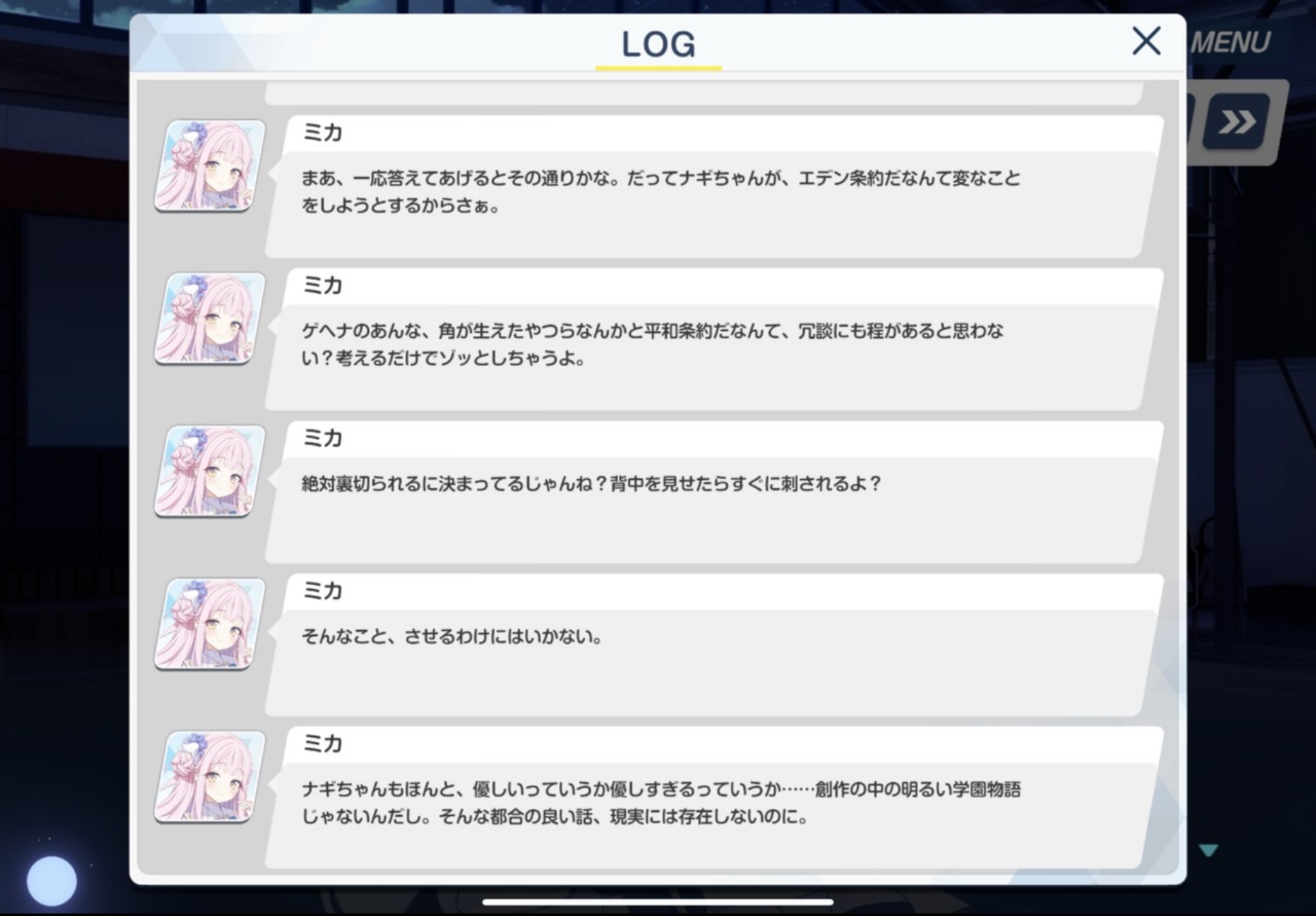The width and height of the screenshot is (1316, 916).
Task: Click the ミカ name label on last entry
Action: pyautogui.click(x=323, y=744)
